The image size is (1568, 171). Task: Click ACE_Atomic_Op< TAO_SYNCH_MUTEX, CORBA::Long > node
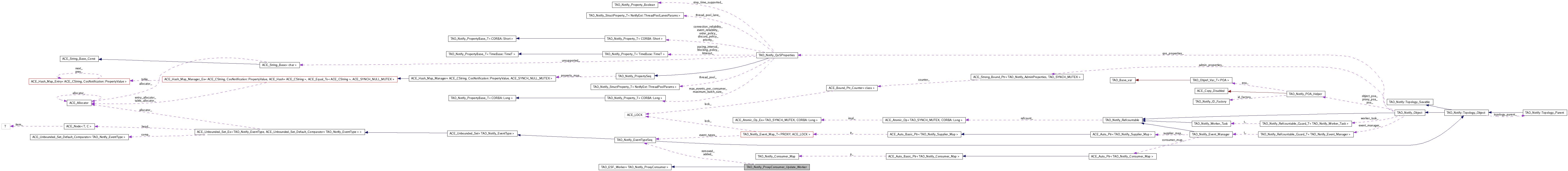[x=924, y=120]
